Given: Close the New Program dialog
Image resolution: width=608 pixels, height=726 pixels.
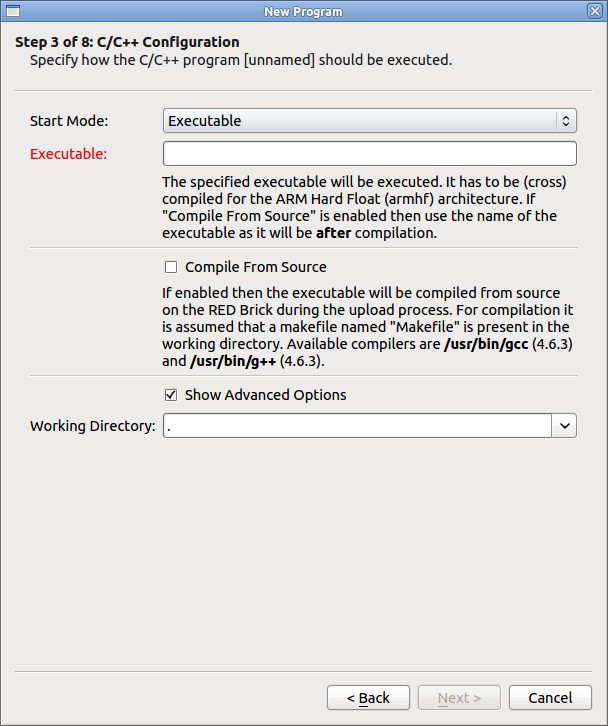Looking at the screenshot, I should [x=595, y=11].
